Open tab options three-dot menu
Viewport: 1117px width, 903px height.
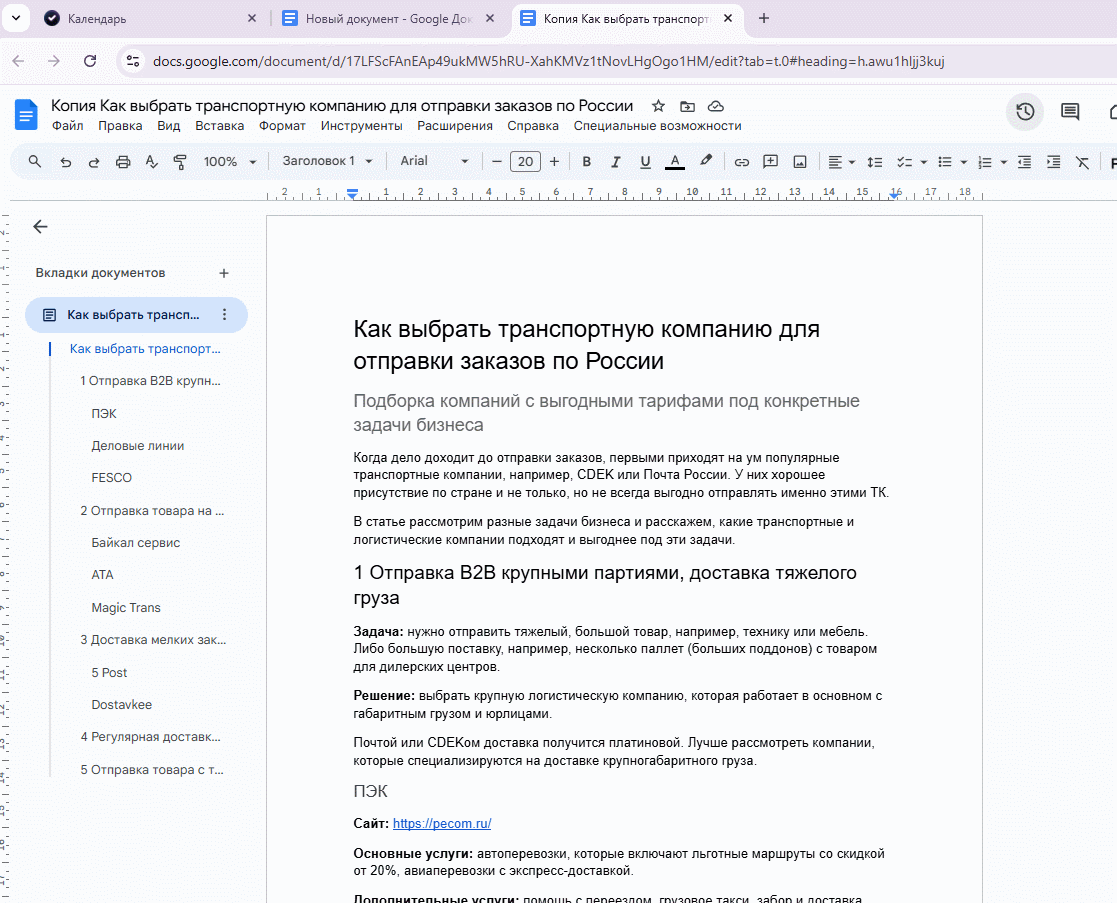[224, 315]
